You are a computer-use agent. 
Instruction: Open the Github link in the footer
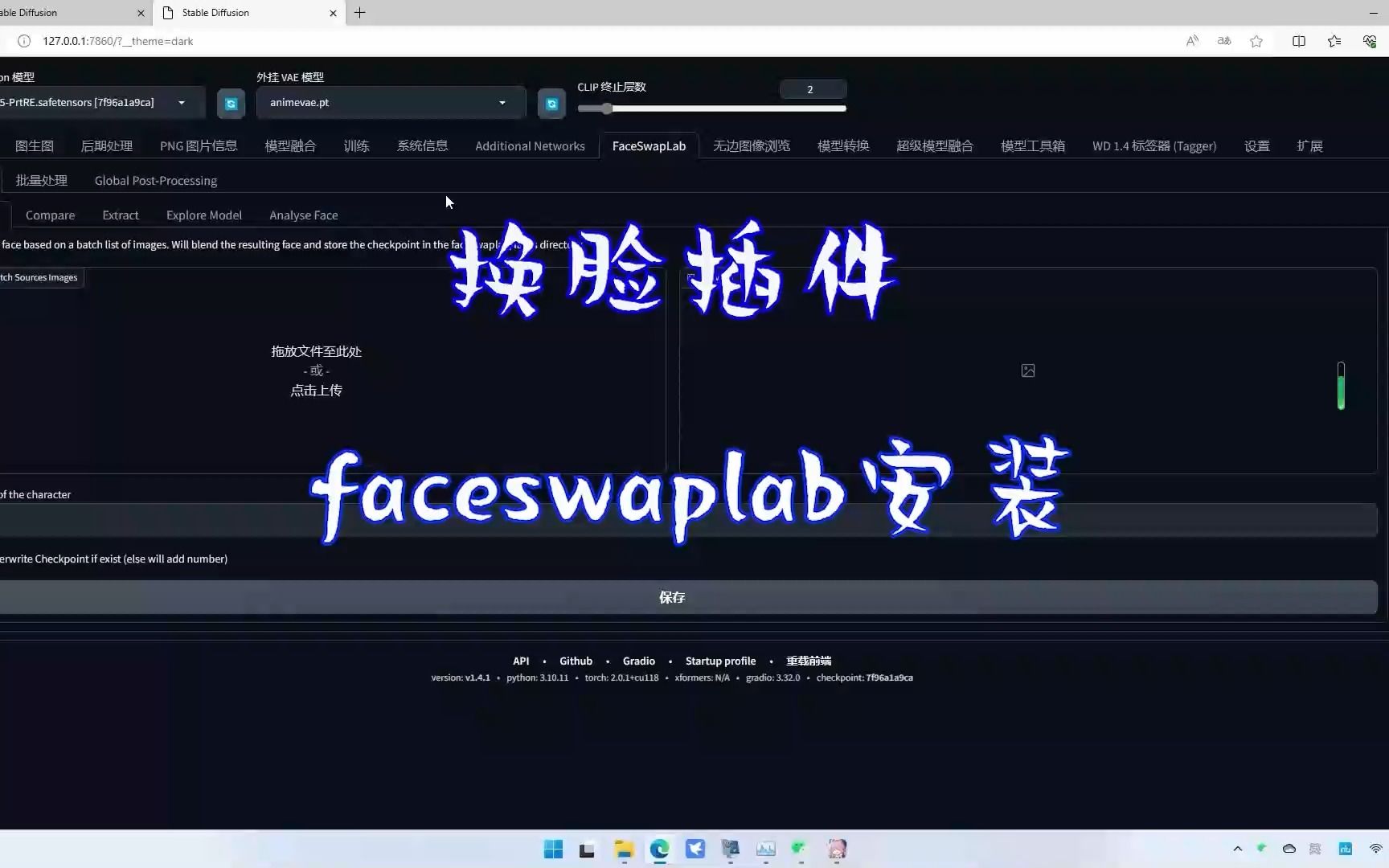click(576, 661)
